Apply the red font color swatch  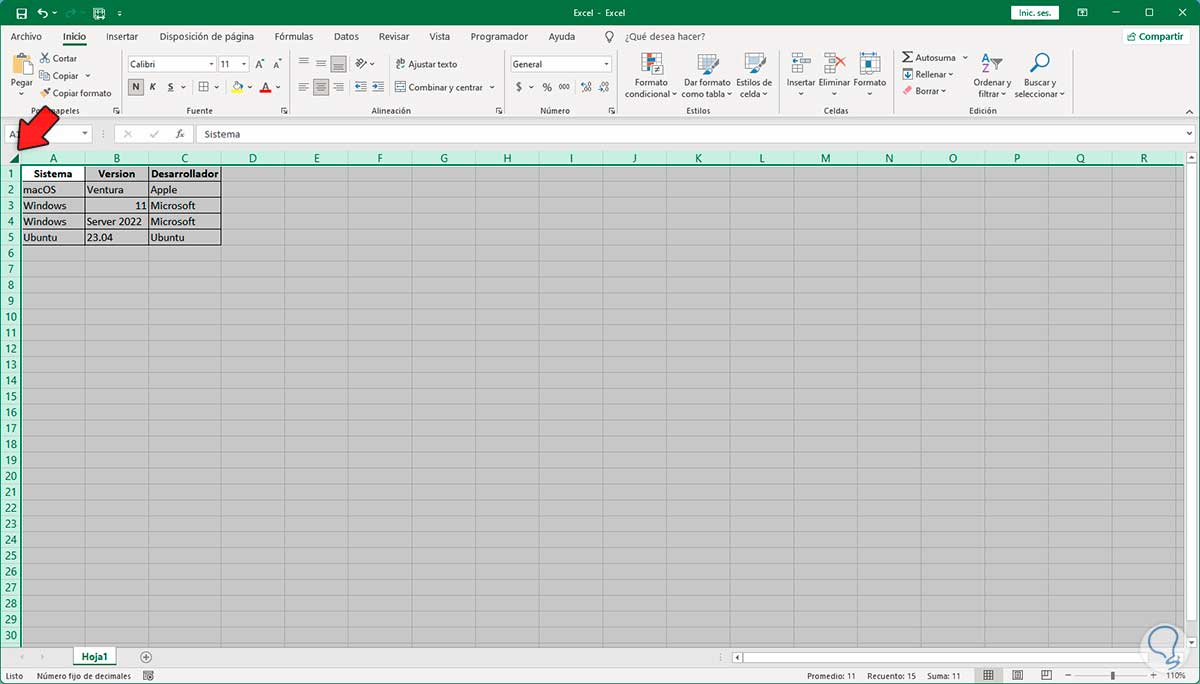(x=265, y=87)
